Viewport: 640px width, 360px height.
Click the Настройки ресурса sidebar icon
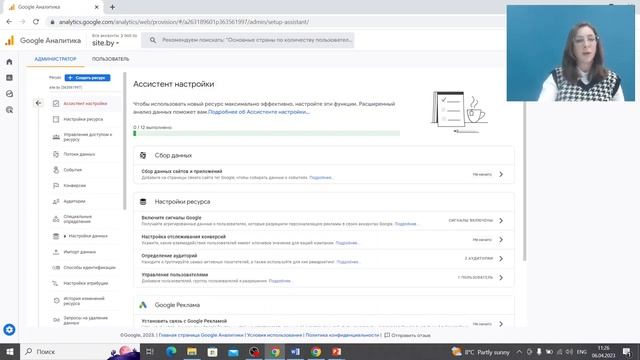click(x=56, y=119)
